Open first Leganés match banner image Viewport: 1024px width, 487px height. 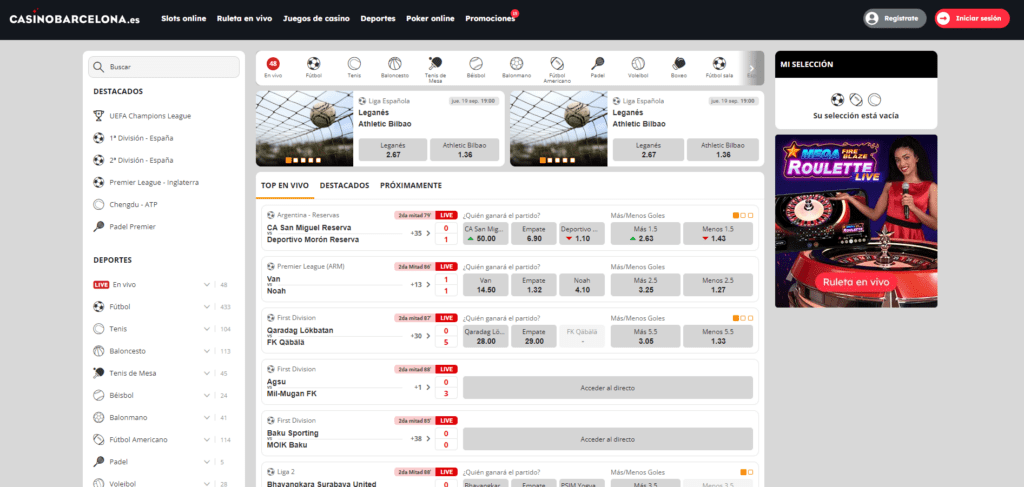(304, 129)
